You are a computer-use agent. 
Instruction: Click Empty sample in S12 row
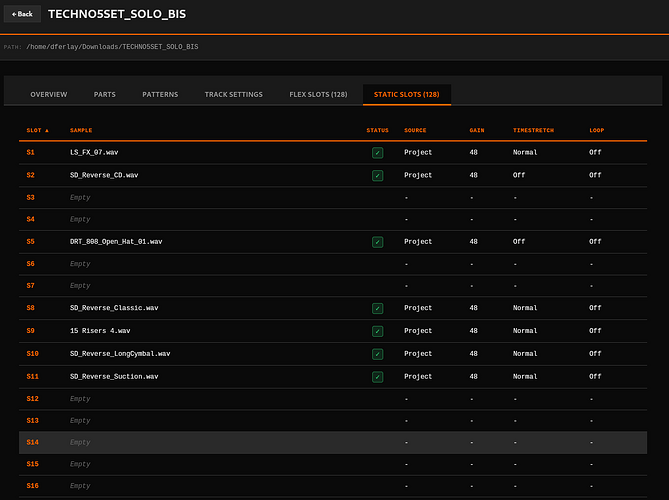[x=80, y=398]
